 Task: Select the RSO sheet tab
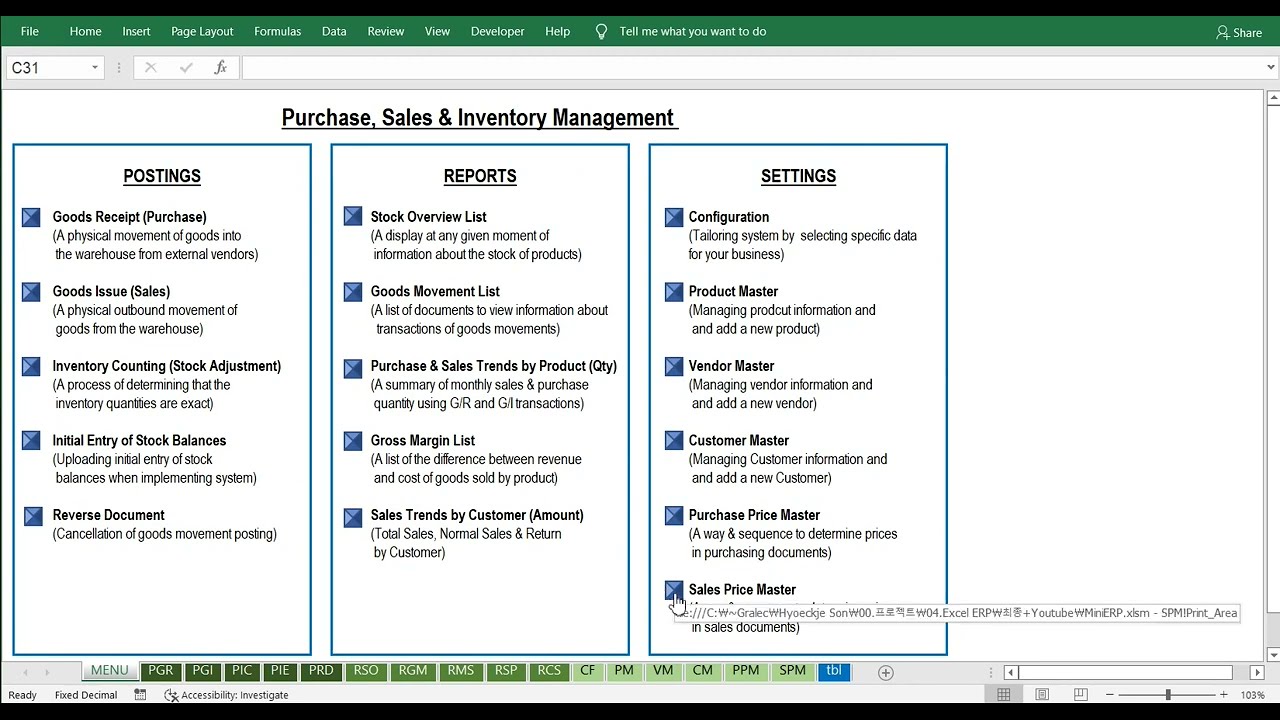tap(366, 671)
